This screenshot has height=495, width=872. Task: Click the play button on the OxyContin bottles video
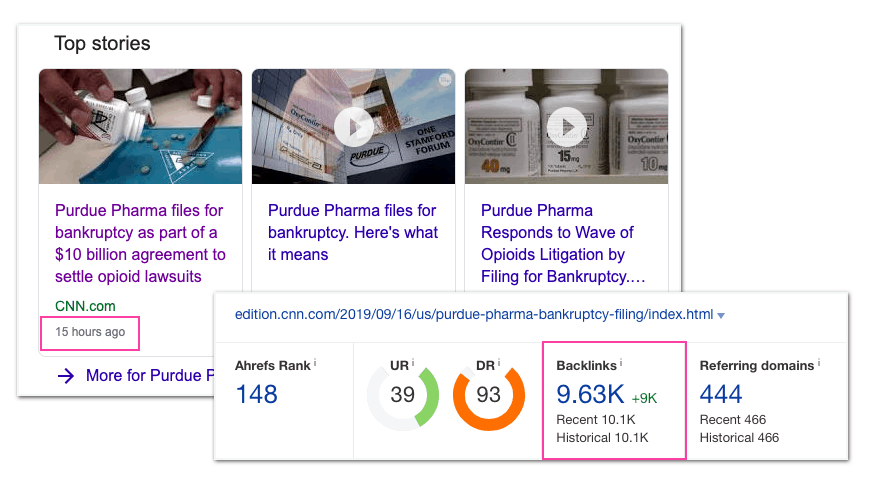click(567, 126)
